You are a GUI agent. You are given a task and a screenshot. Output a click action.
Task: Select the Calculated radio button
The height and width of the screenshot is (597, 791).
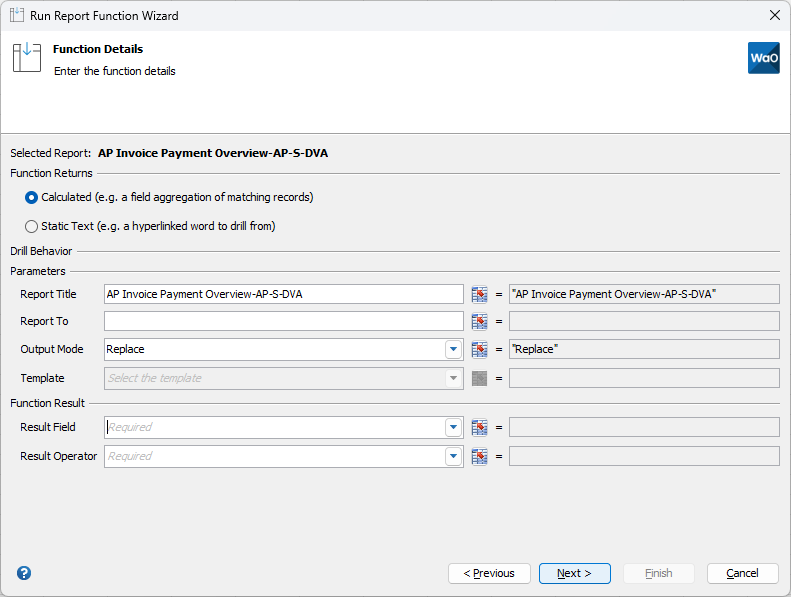click(x=31, y=197)
